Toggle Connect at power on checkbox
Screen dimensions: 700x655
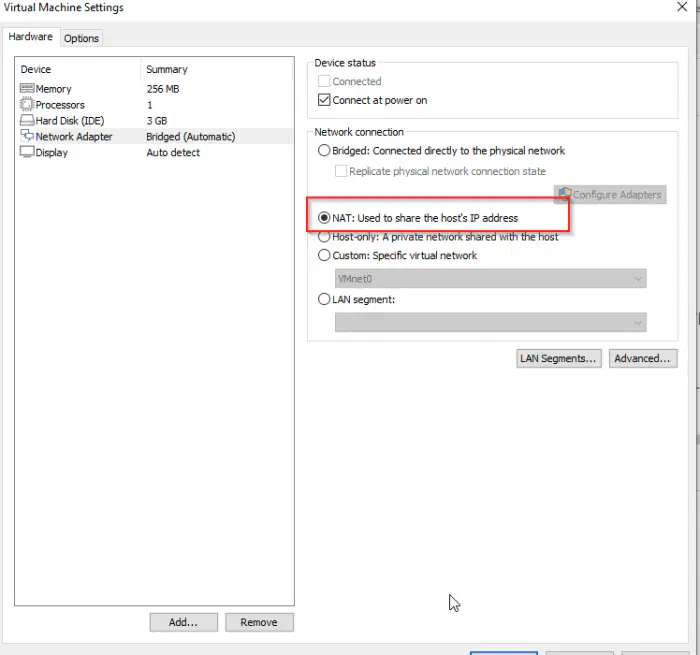324,100
